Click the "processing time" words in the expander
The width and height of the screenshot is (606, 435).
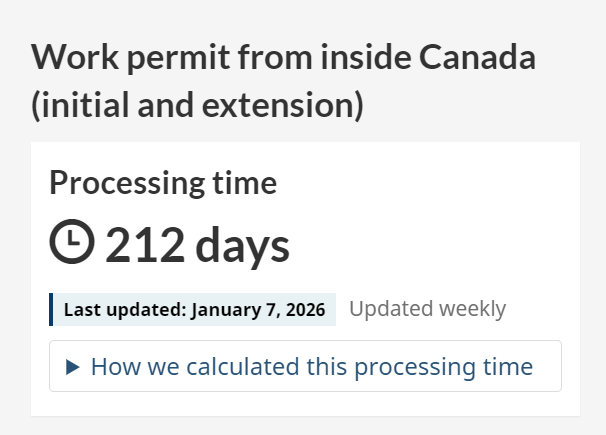tap(453, 367)
